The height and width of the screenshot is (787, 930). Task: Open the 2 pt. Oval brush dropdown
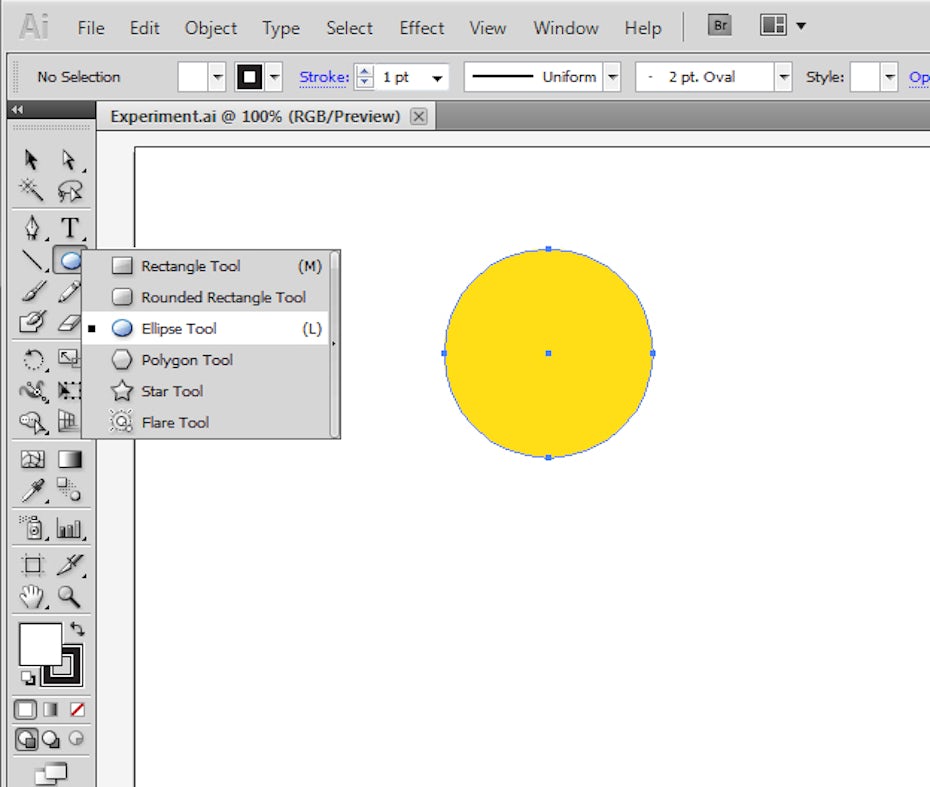pyautogui.click(x=784, y=77)
